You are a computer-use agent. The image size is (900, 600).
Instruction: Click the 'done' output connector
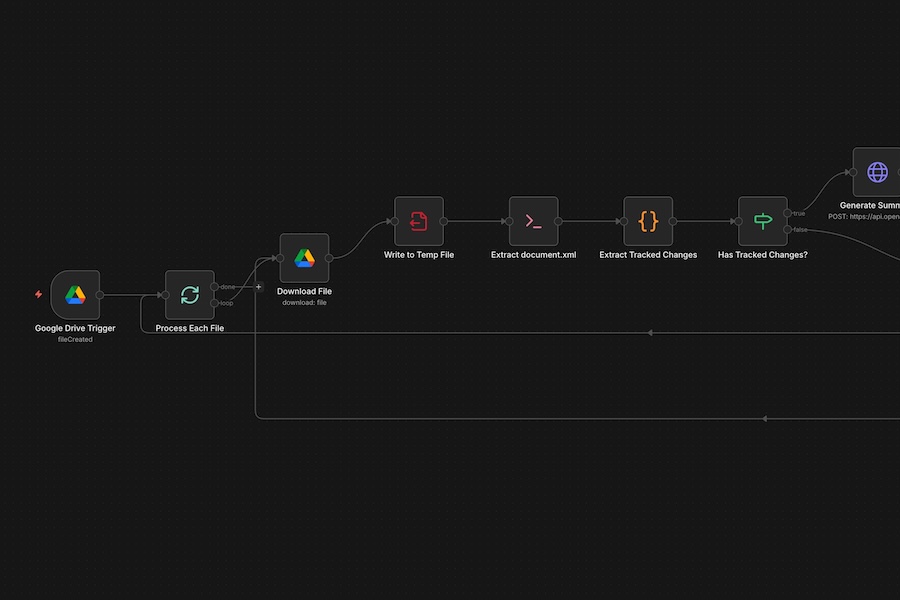(214, 287)
